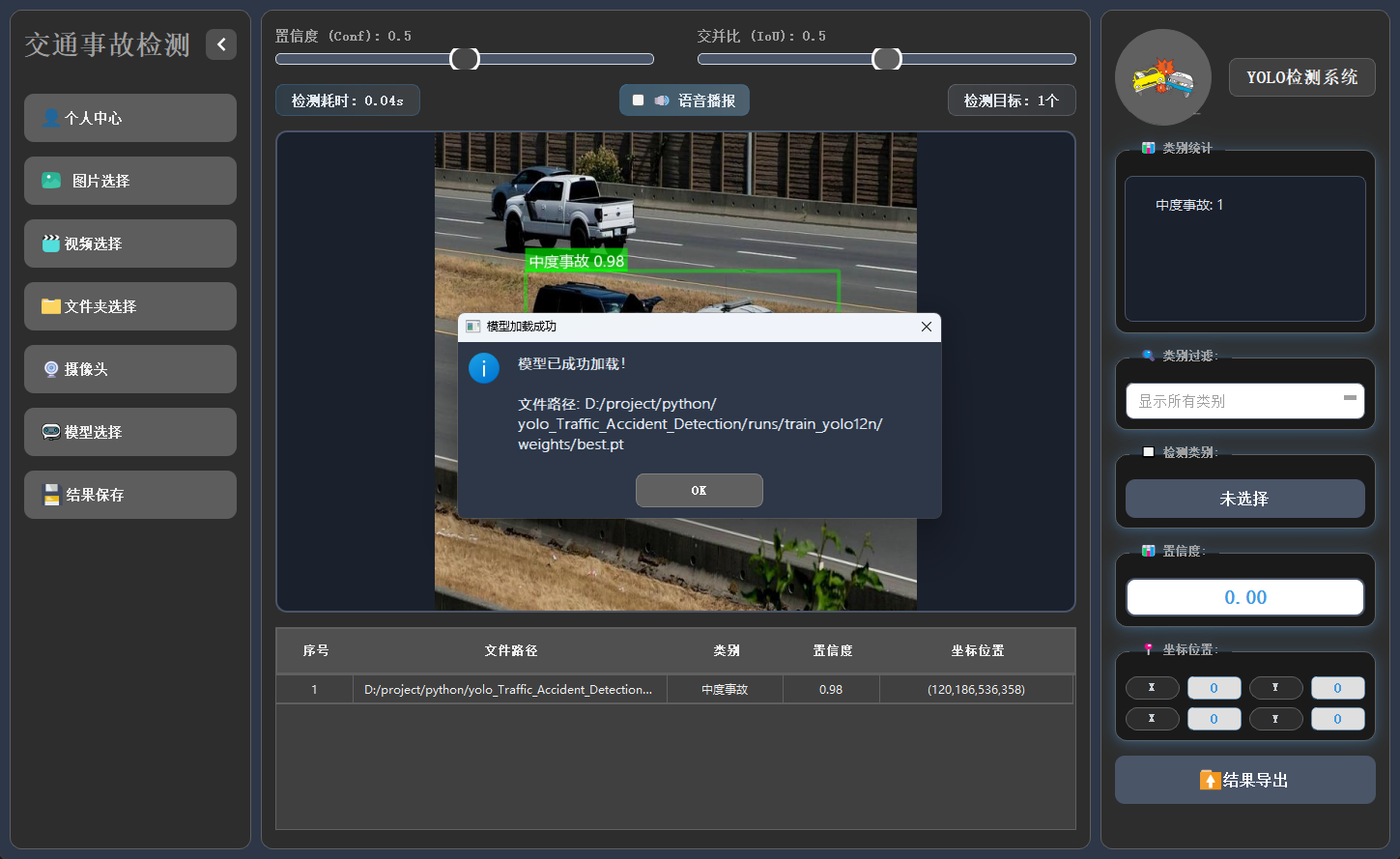Click 结果保存 to save results
This screenshot has height=859, width=1400.
coord(130,495)
